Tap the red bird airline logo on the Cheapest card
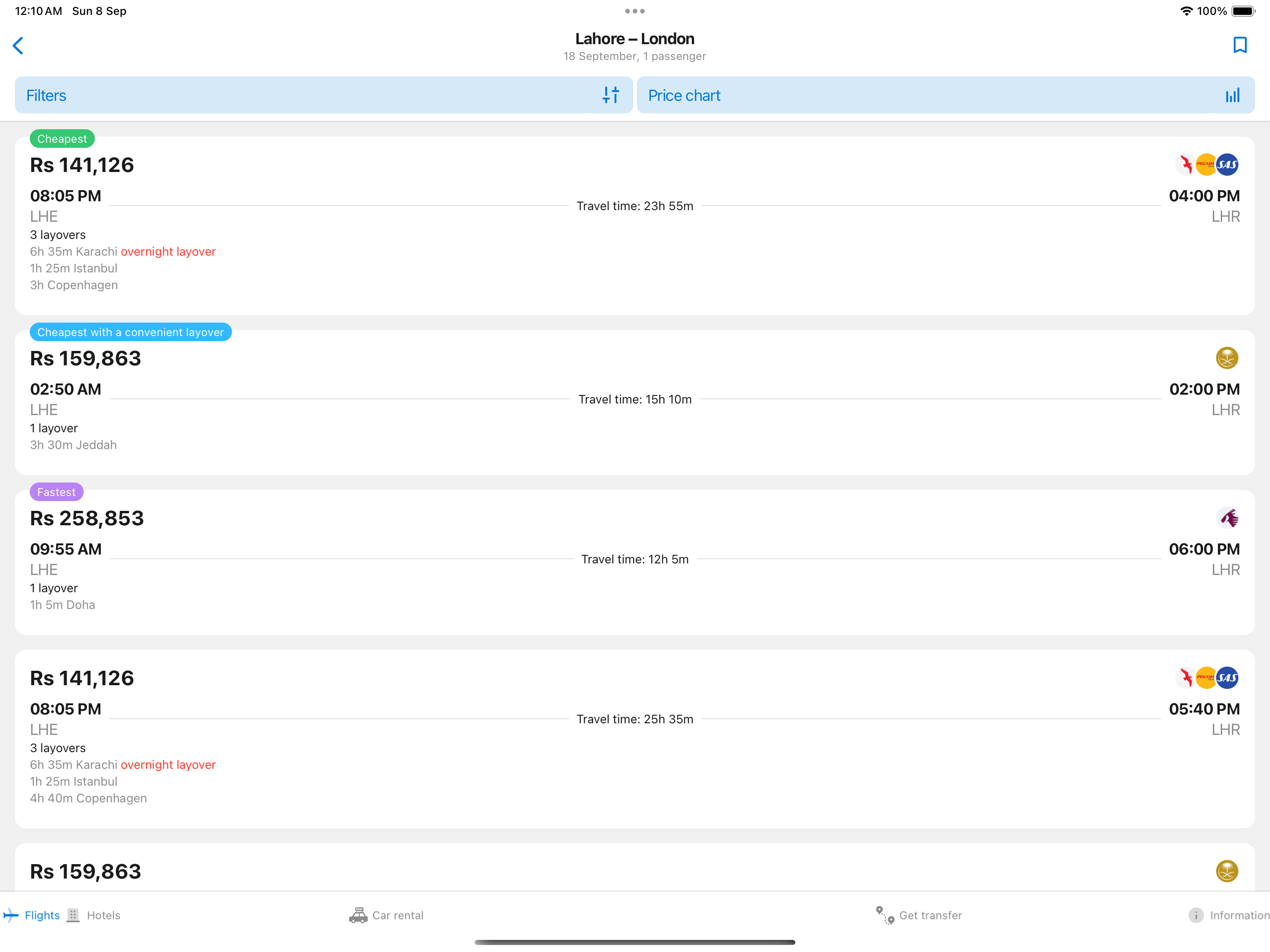1270x952 pixels. (x=1185, y=164)
